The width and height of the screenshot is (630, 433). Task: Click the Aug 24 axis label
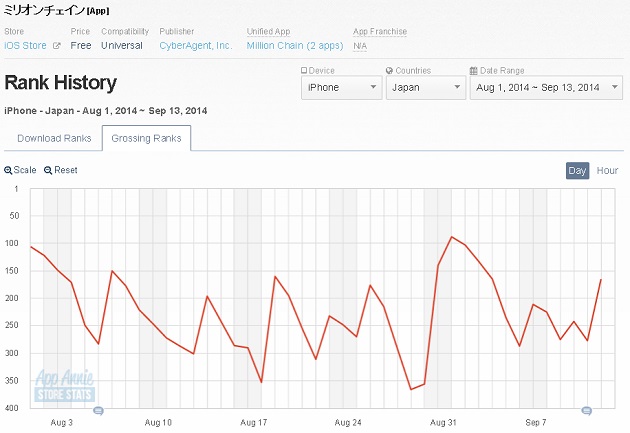pos(348,423)
